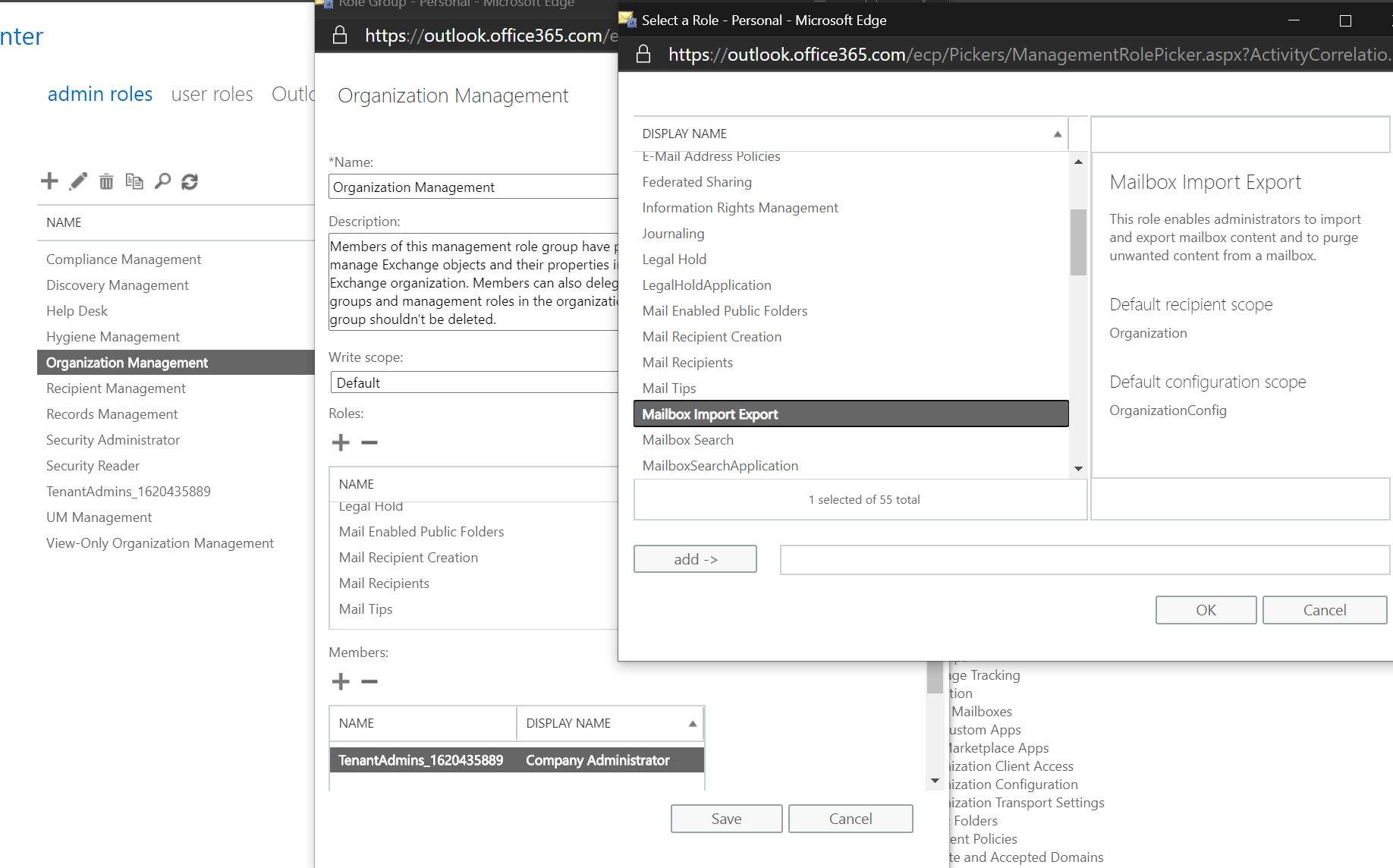The height and width of the screenshot is (868, 1393).
Task: Click the add (+) icon to create role group
Action: [x=49, y=181]
